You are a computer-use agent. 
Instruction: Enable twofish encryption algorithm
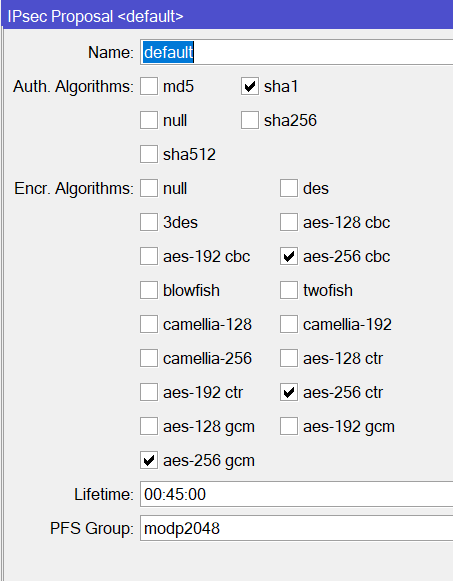point(289,290)
